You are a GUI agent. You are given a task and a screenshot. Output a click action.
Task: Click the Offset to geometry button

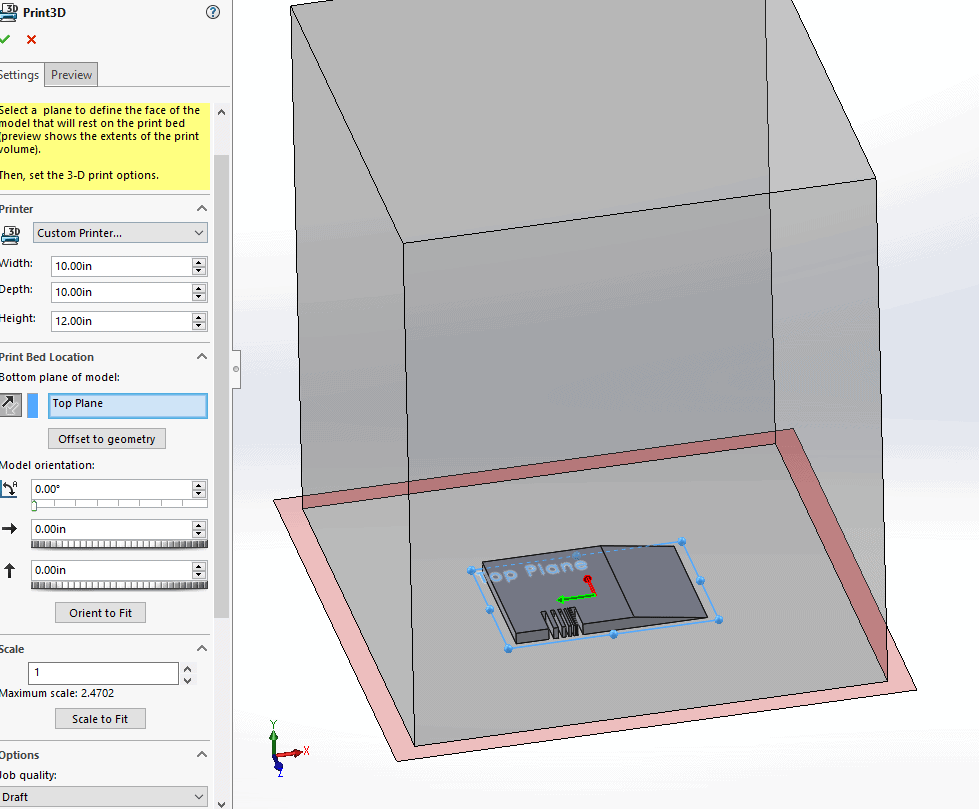tap(107, 439)
